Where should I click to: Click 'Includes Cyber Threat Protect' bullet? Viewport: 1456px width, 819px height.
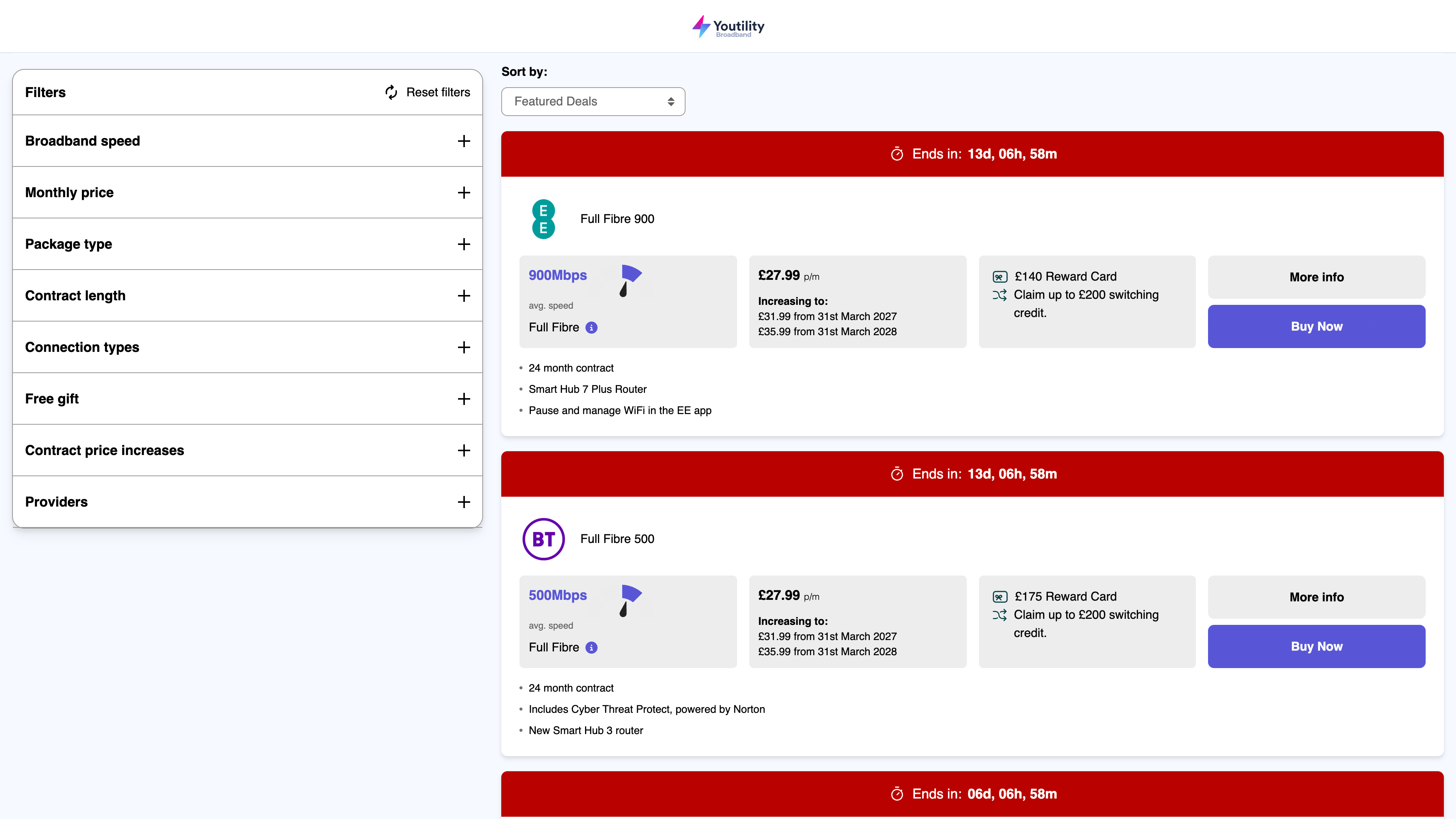646,709
